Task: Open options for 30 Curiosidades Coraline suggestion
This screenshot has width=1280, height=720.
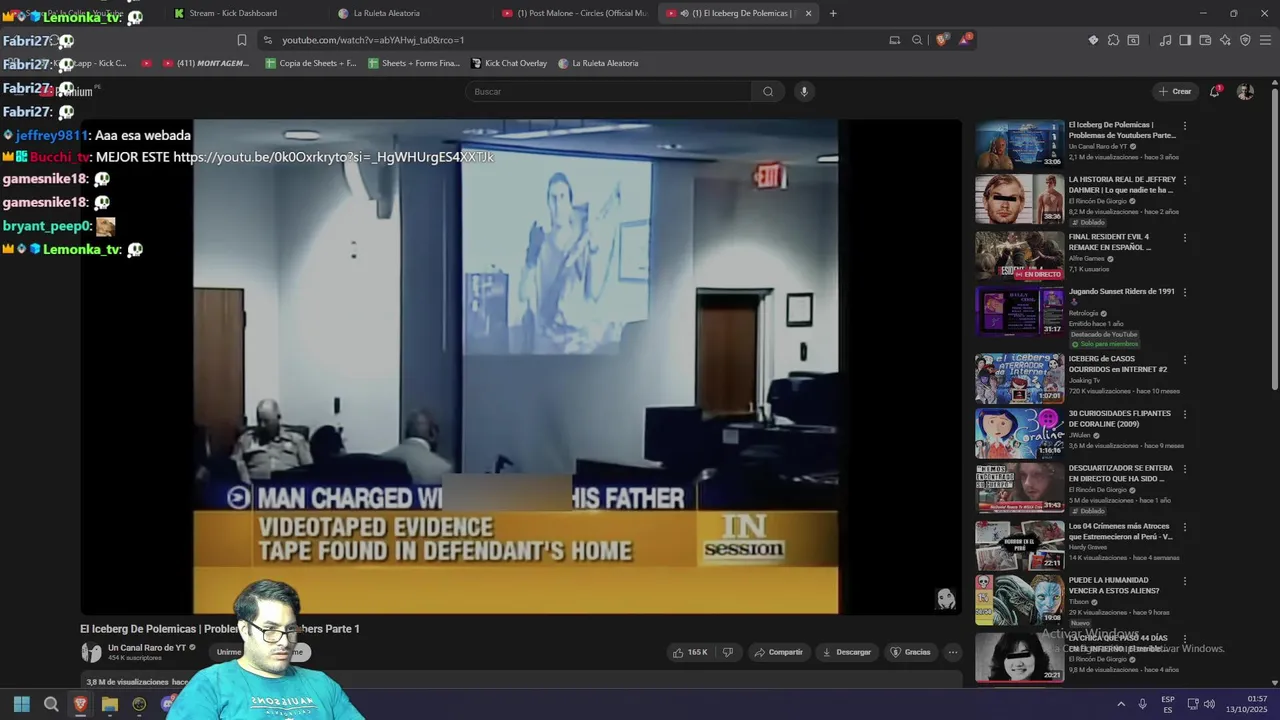Action: click(1185, 414)
